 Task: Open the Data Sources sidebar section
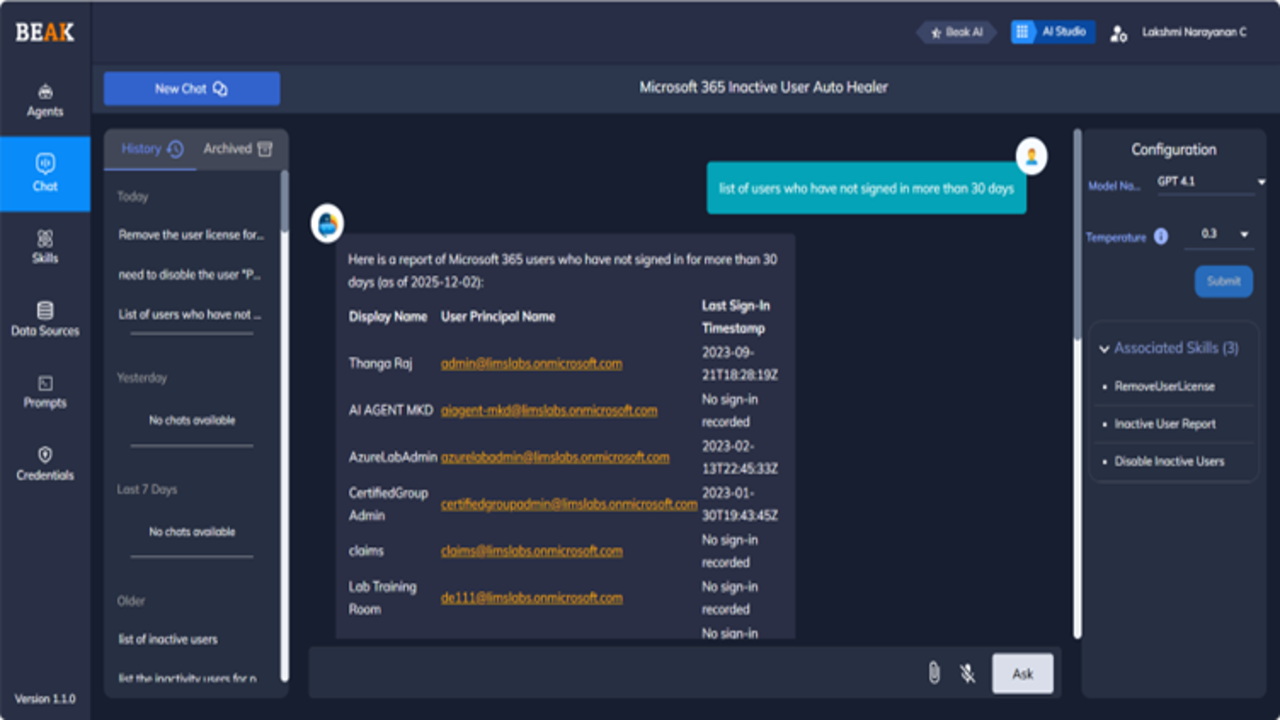45,320
